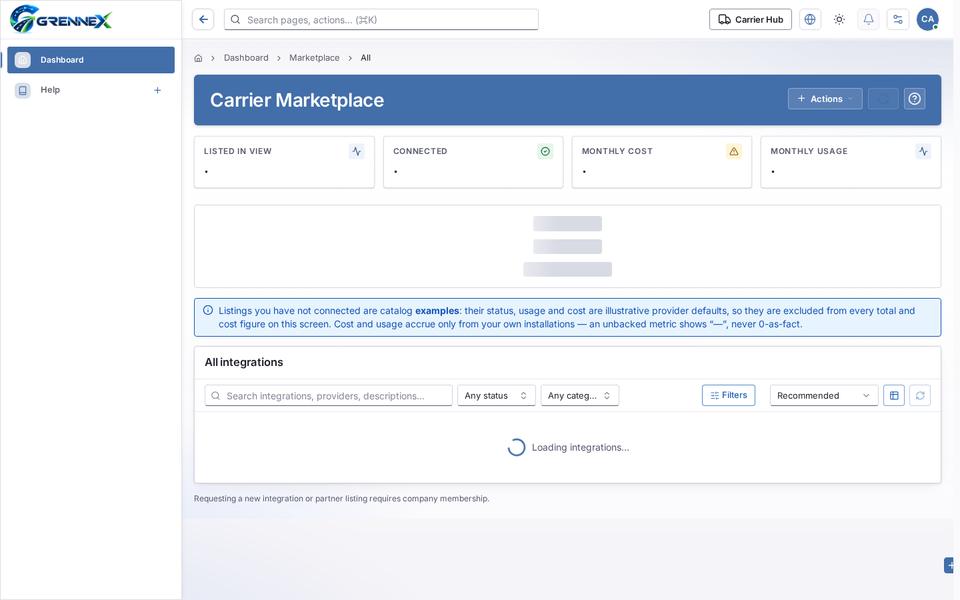Select Dashboard in the sidebar
The image size is (960, 600).
[91, 60]
